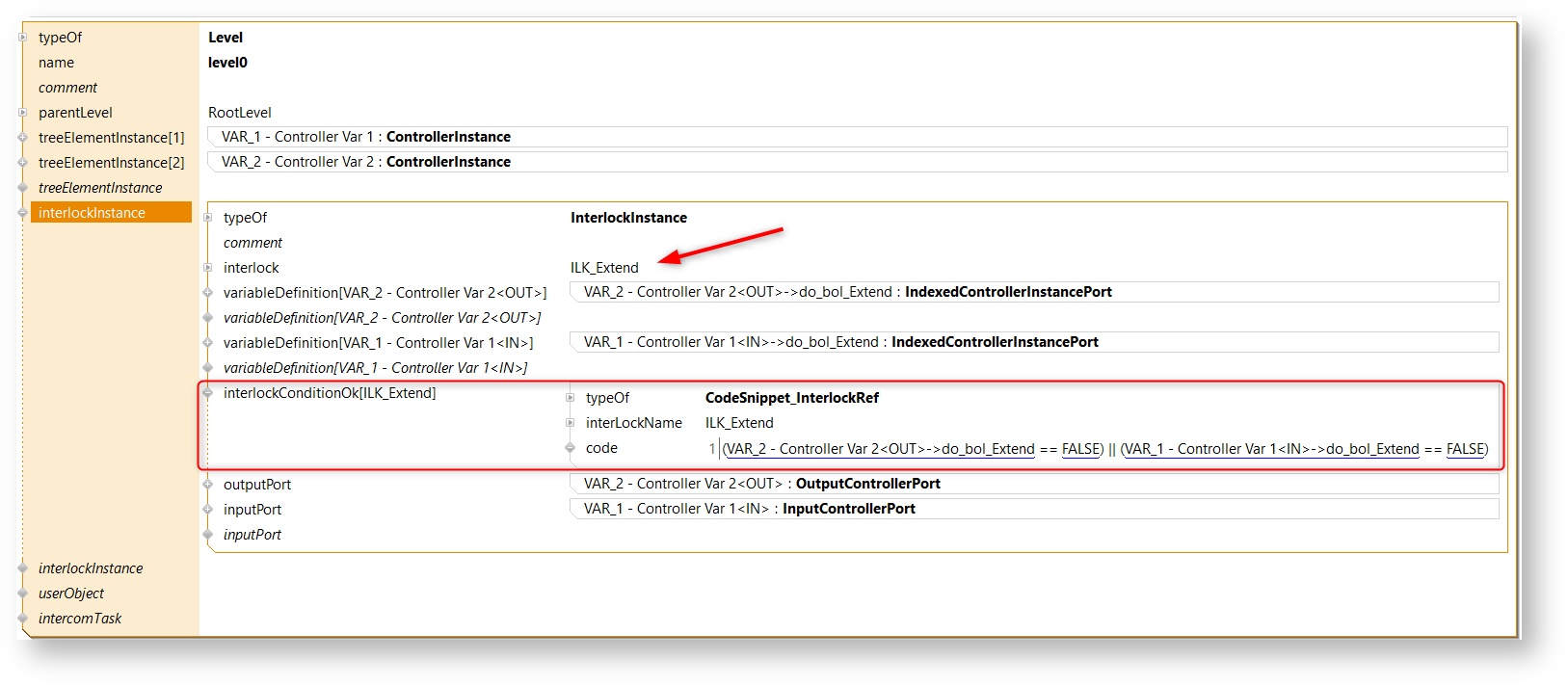Expand the interlock row arrow
Viewport: 1568px width, 686px height.
pyautogui.click(x=208, y=268)
